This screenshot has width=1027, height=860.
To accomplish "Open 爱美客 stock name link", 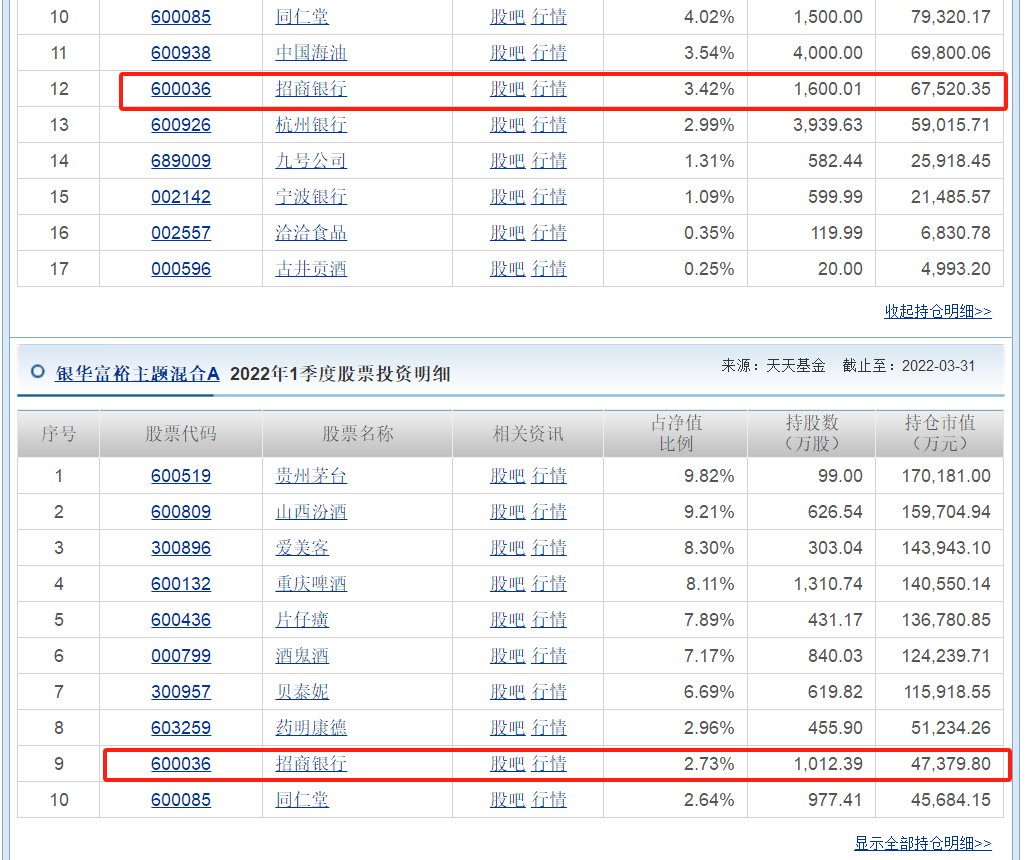I will pyautogui.click(x=302, y=548).
